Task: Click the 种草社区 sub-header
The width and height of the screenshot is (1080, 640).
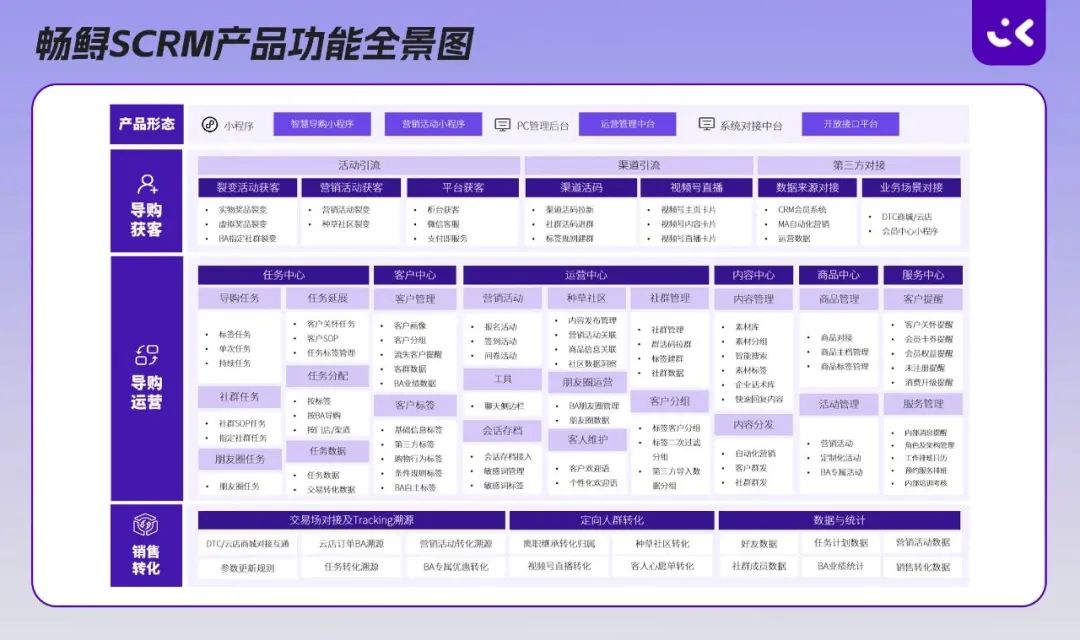Action: pyautogui.click(x=587, y=298)
